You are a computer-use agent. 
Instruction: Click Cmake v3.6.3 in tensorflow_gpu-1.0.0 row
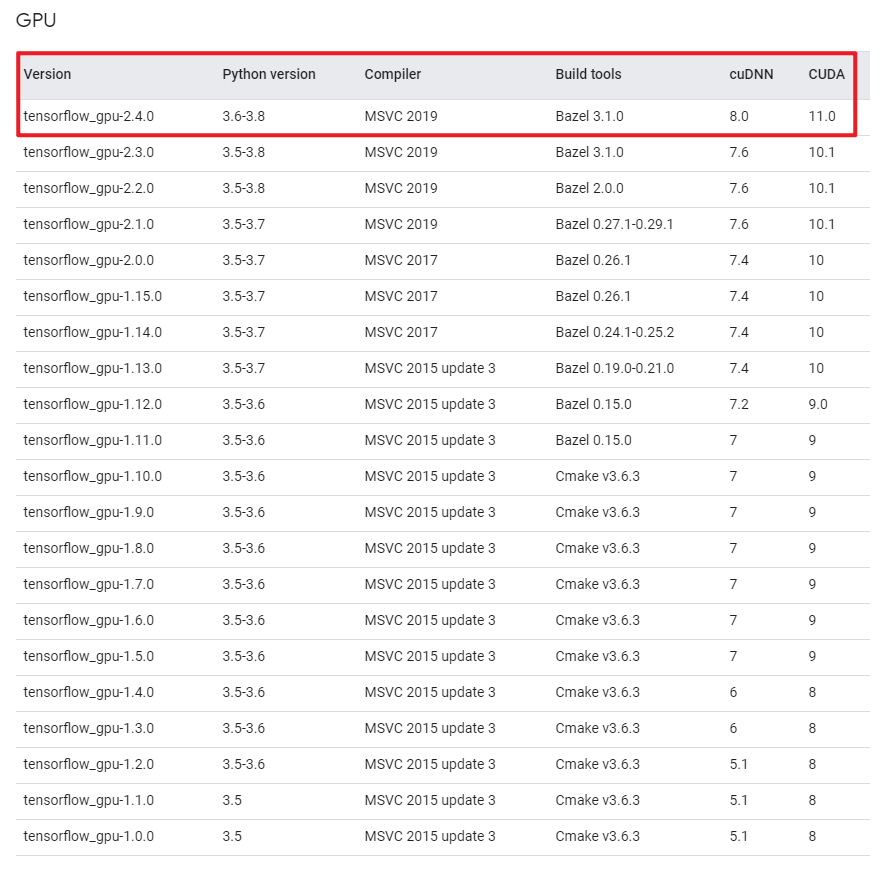(598, 837)
